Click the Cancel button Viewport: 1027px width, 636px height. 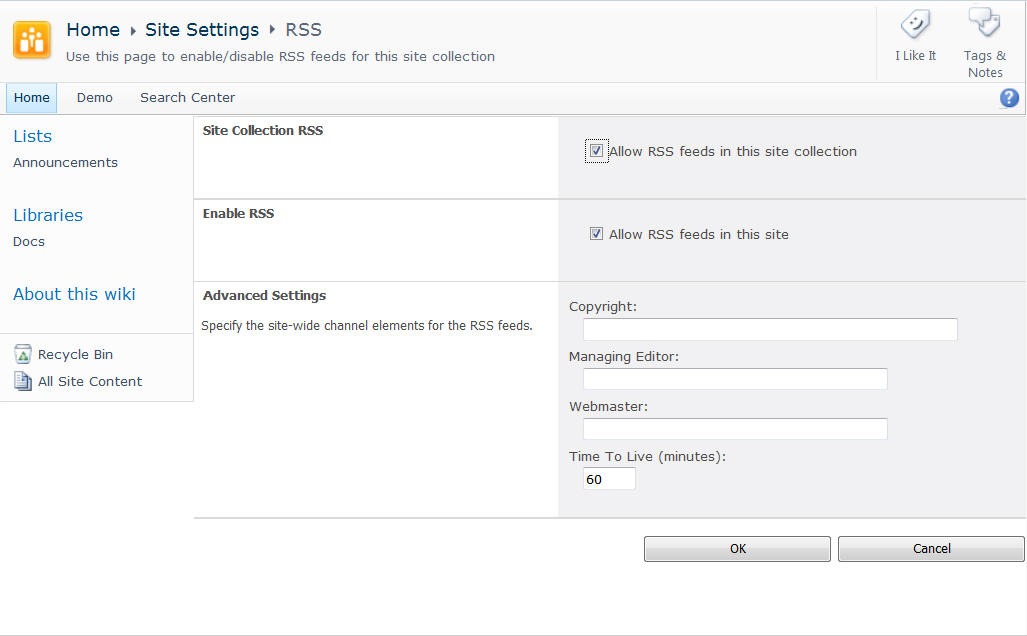tap(930, 548)
